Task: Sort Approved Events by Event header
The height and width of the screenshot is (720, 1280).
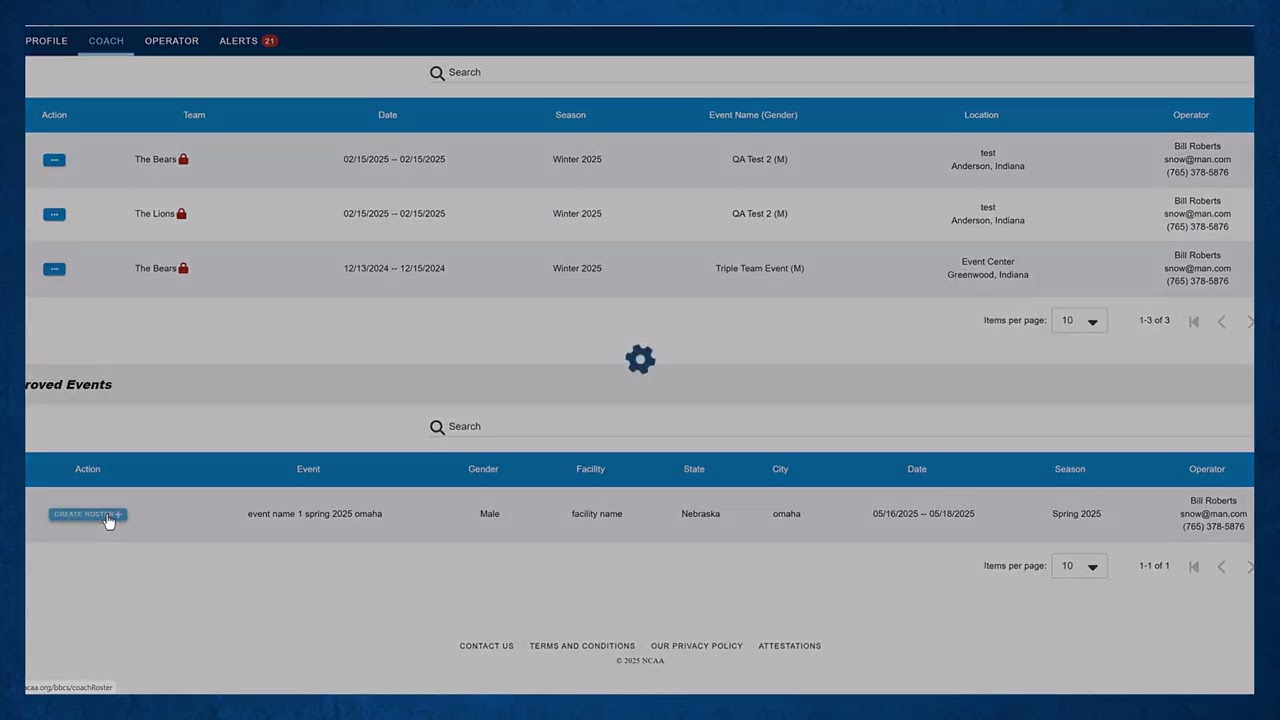Action: click(x=308, y=469)
